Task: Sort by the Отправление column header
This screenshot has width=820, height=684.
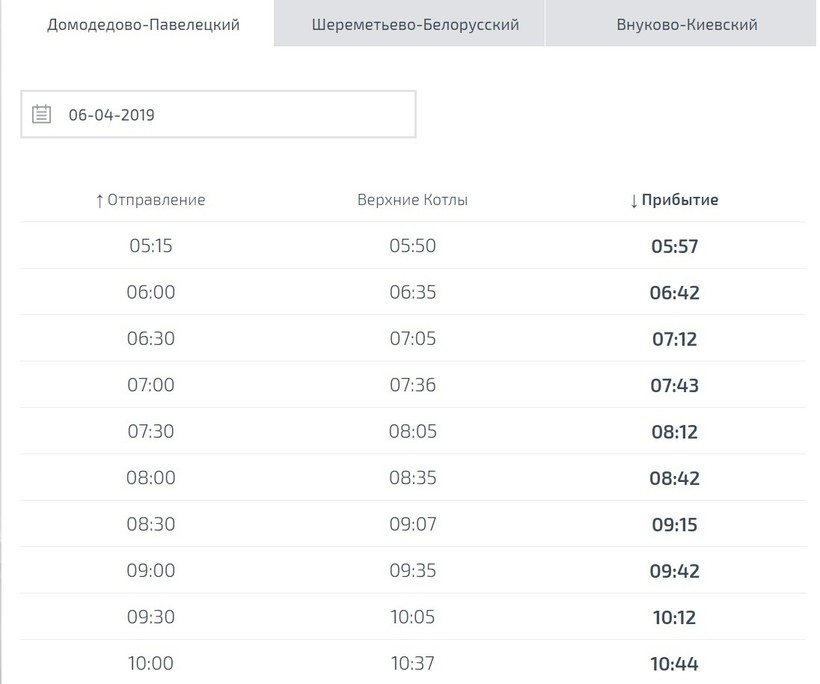Action: click(x=150, y=199)
